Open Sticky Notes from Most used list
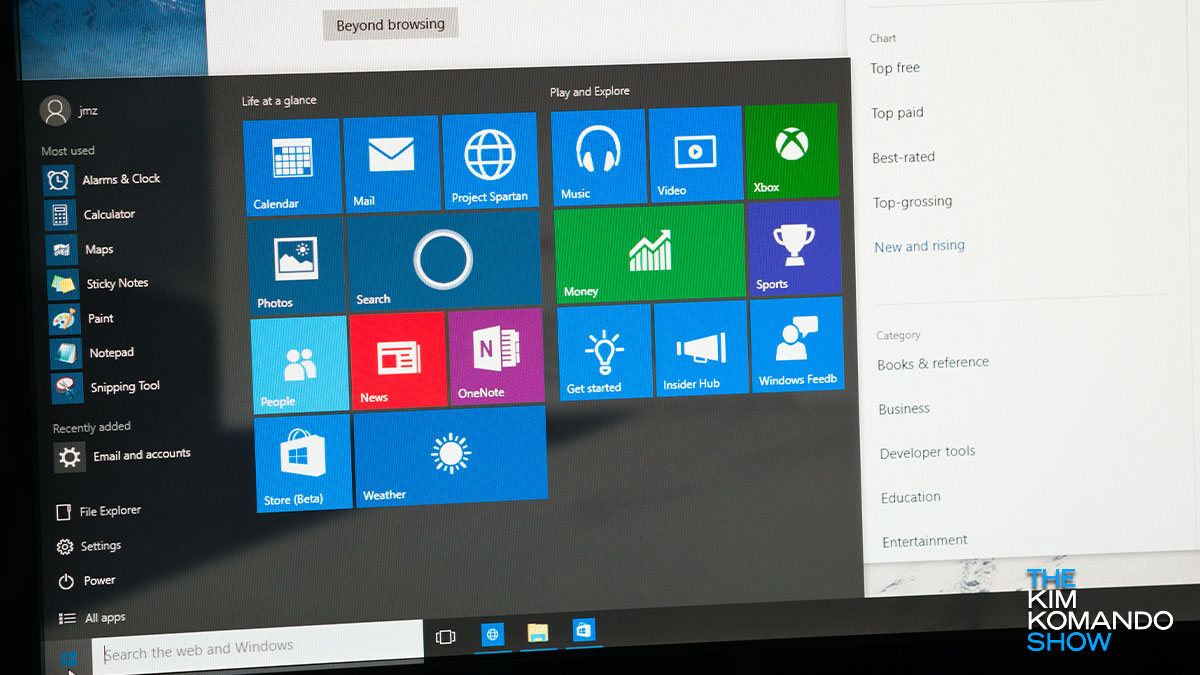 pyautogui.click(x=116, y=284)
